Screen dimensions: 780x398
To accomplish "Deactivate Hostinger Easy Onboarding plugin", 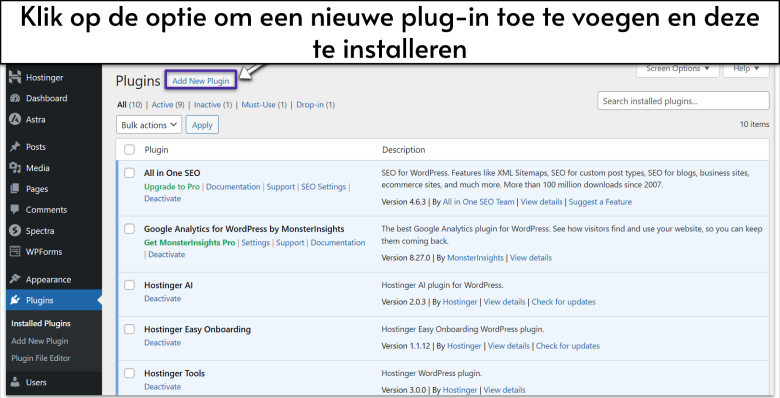I will coord(163,343).
